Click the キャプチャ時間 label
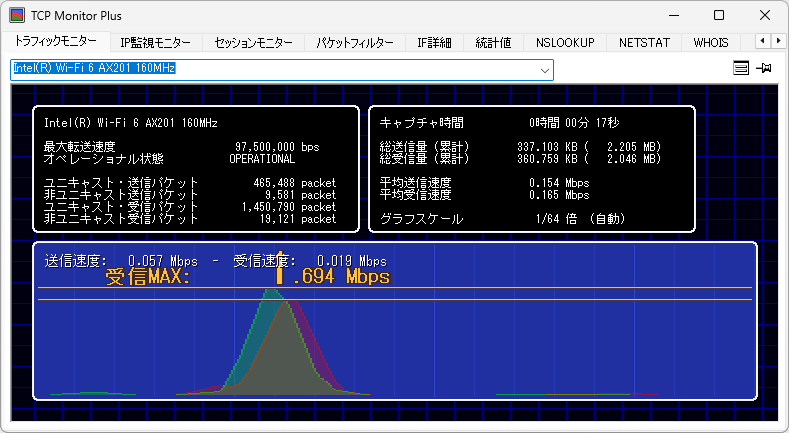The height and width of the screenshot is (433, 789). pos(422,123)
